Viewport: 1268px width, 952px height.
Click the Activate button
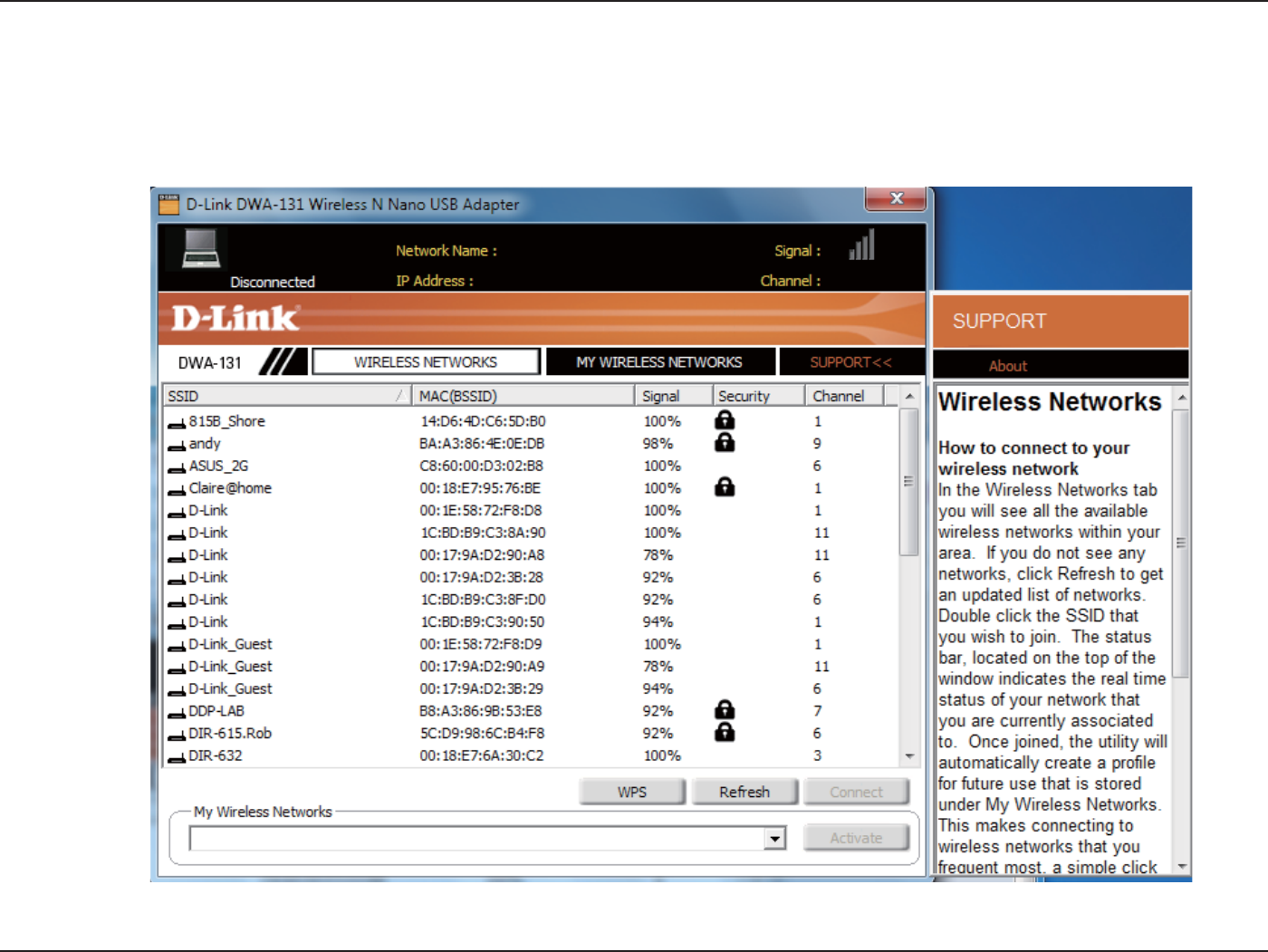[x=856, y=838]
